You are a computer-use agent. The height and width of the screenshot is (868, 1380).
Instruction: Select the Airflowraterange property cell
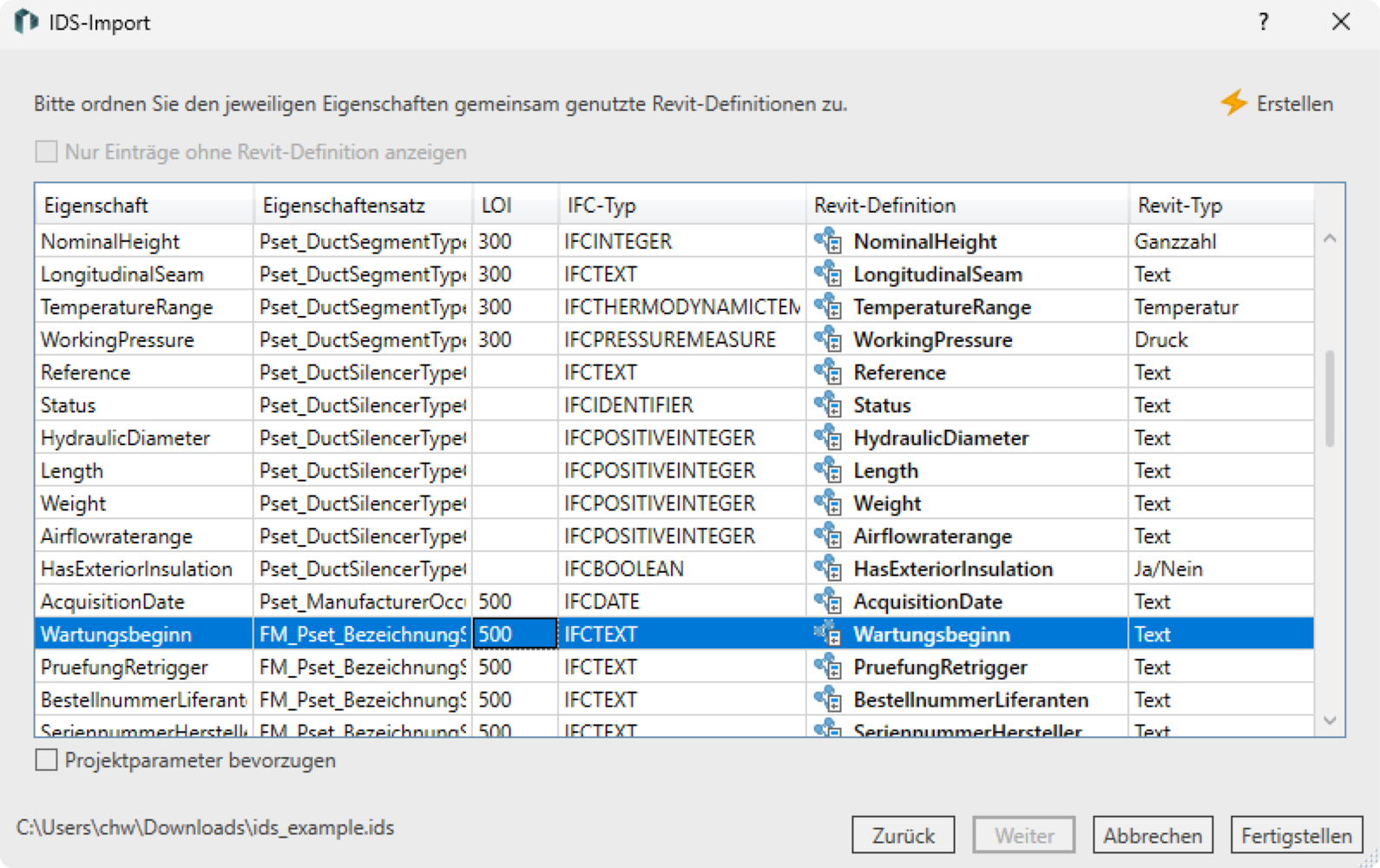[x=144, y=536]
